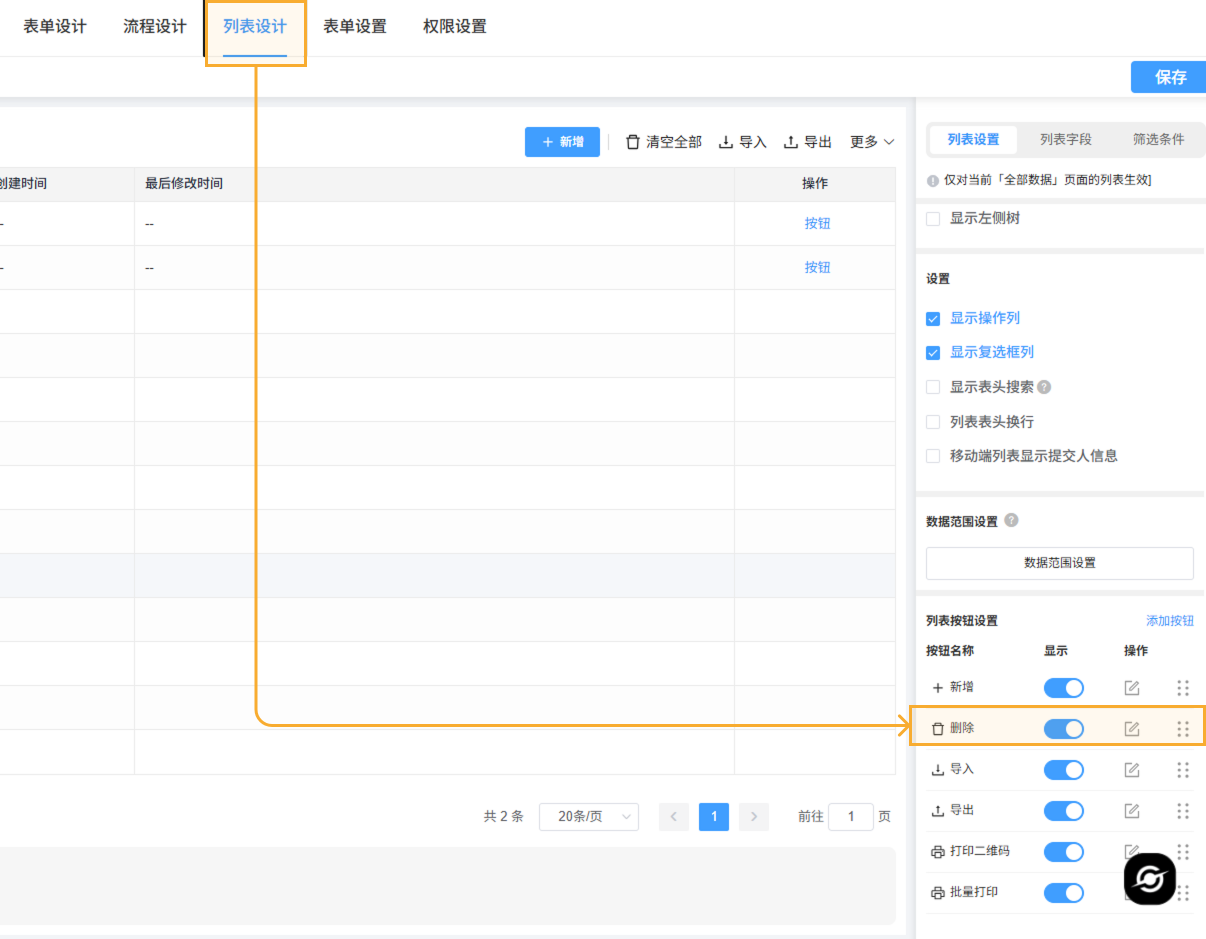Toggle display switch for 新增 row

click(x=1064, y=688)
